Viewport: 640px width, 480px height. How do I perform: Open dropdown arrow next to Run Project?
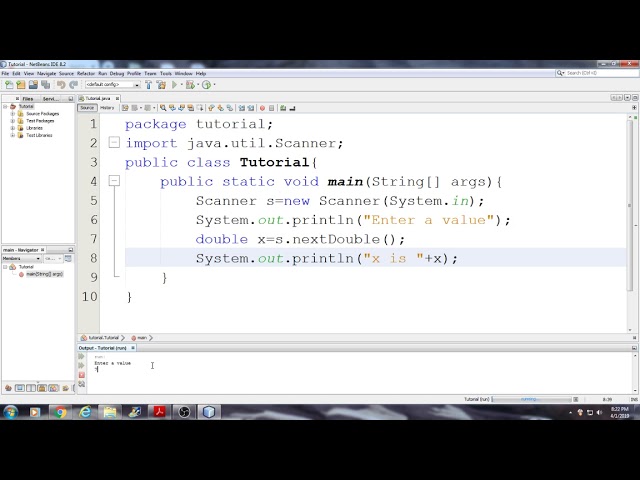coord(181,84)
